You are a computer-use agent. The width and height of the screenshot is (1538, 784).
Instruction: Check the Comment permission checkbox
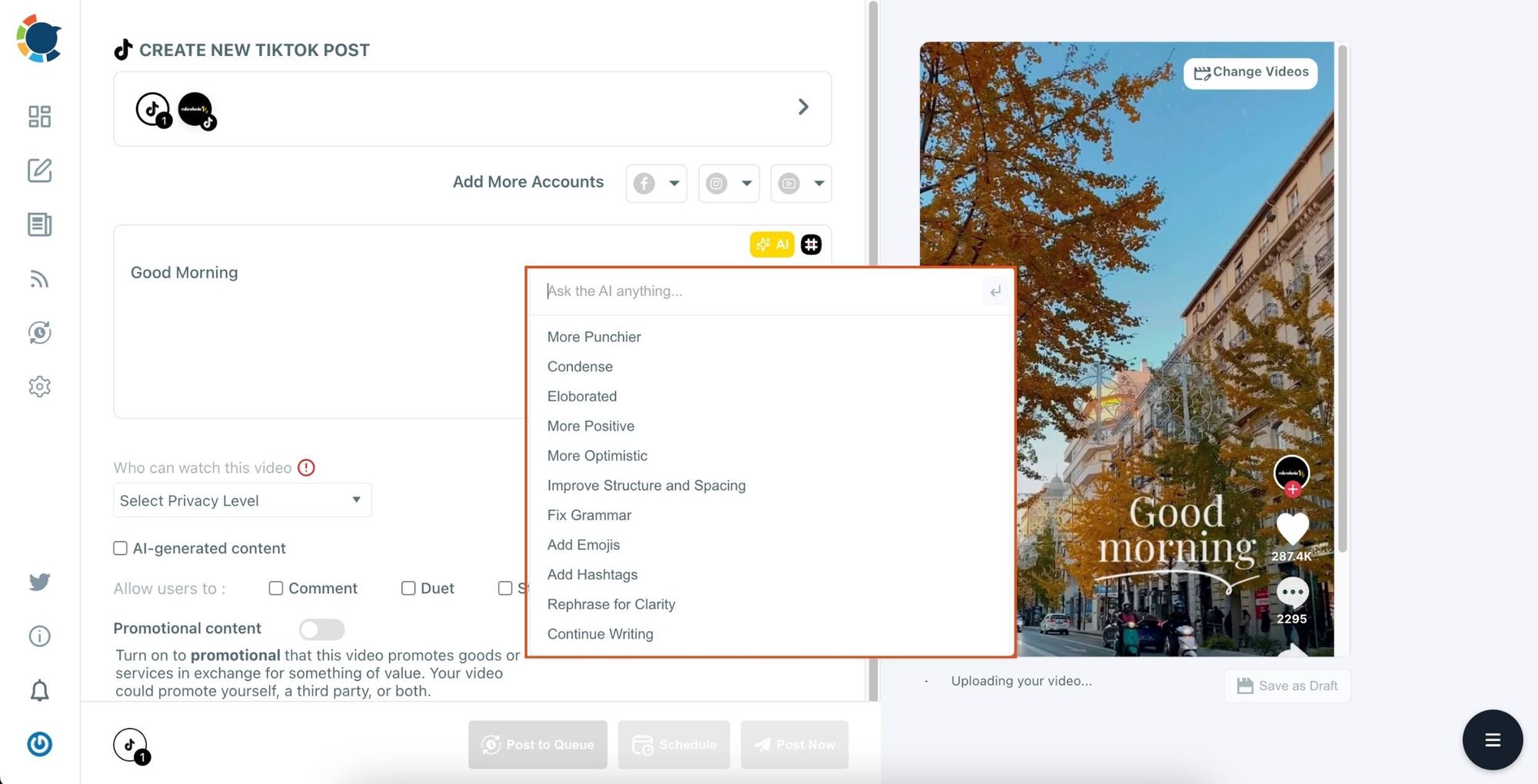[x=275, y=588]
